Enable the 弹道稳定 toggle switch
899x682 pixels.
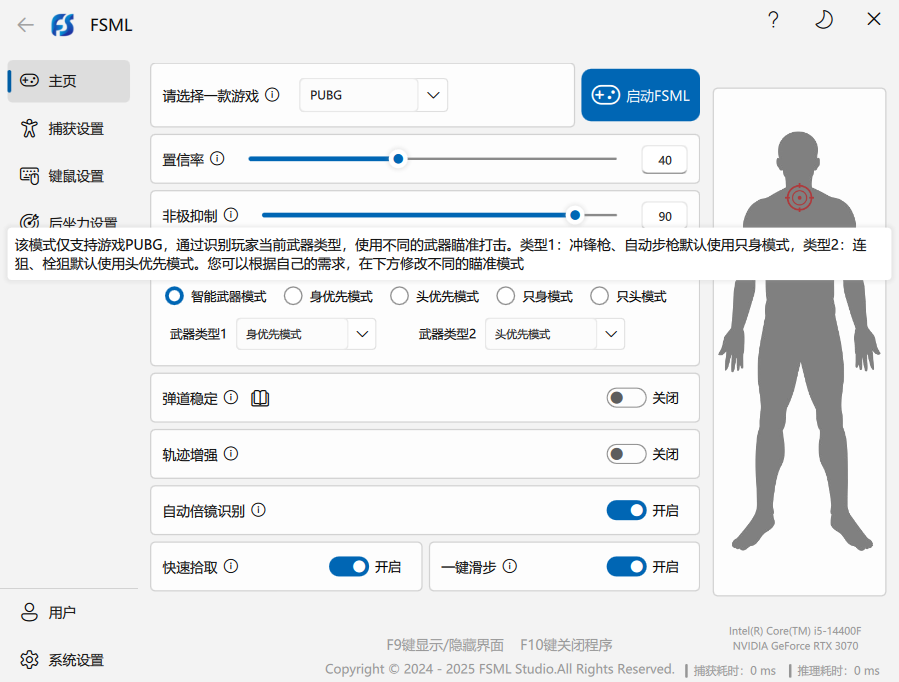pyautogui.click(x=626, y=398)
